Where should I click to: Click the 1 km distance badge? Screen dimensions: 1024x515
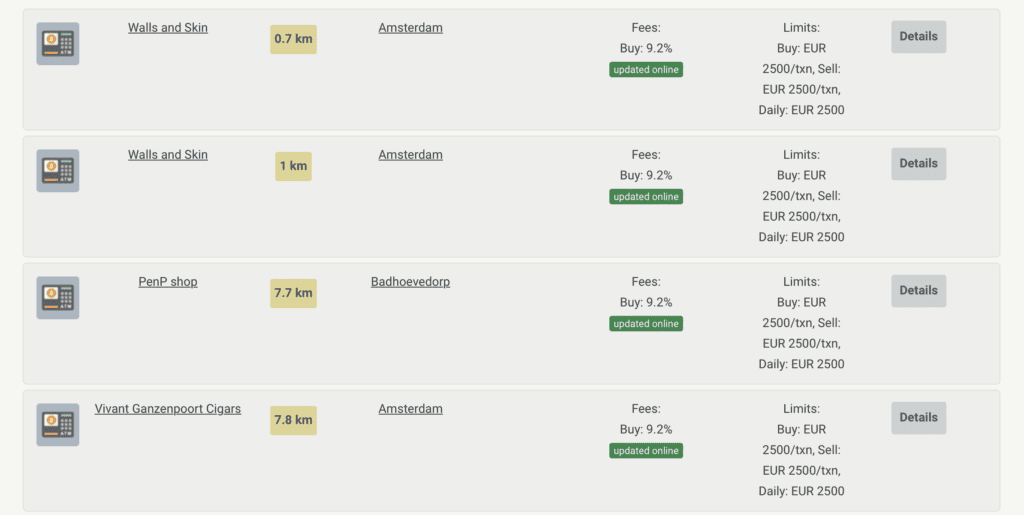[x=293, y=166]
